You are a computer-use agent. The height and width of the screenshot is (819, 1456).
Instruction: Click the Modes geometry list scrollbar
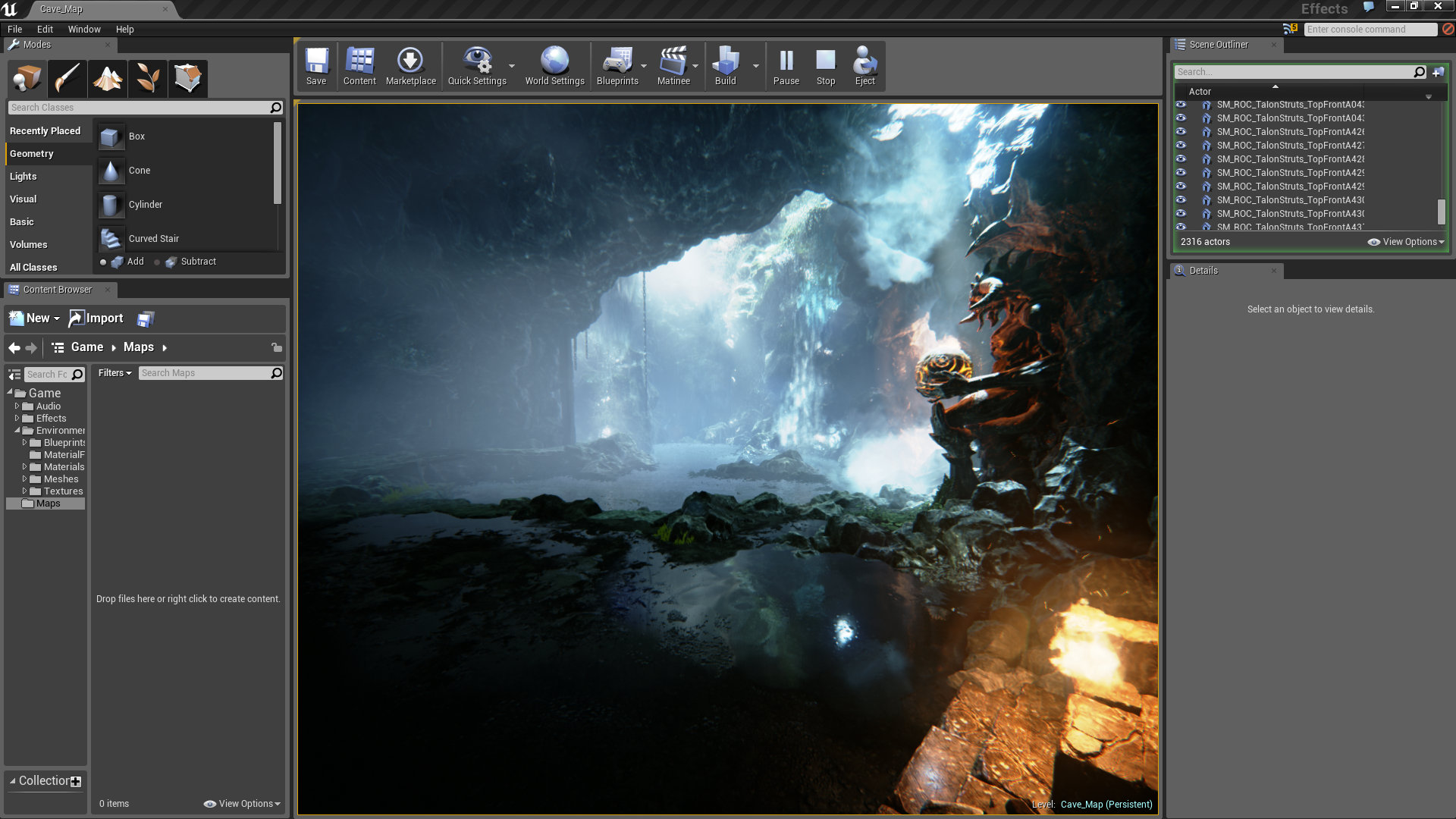click(278, 163)
